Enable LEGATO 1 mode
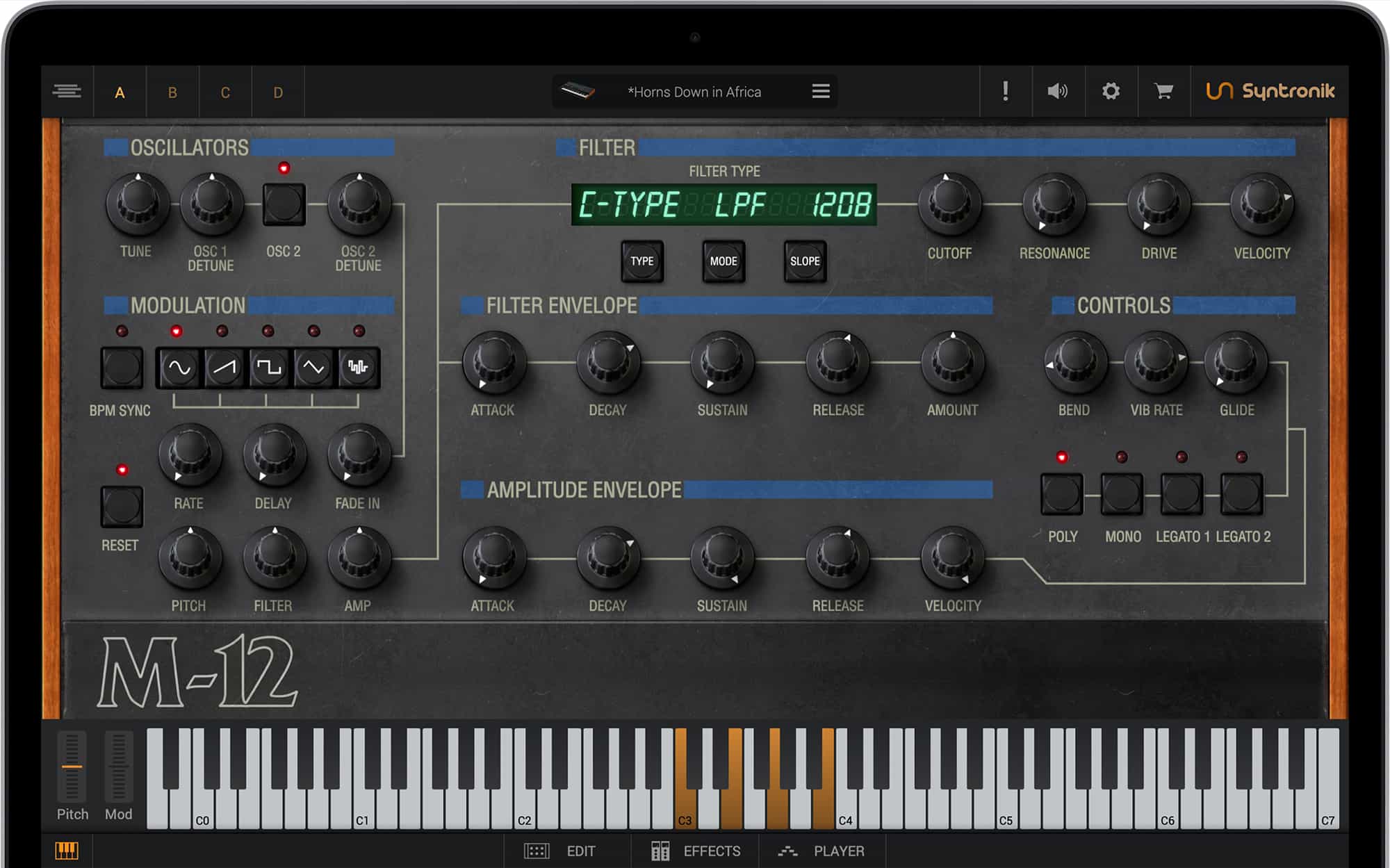 pos(1181,494)
